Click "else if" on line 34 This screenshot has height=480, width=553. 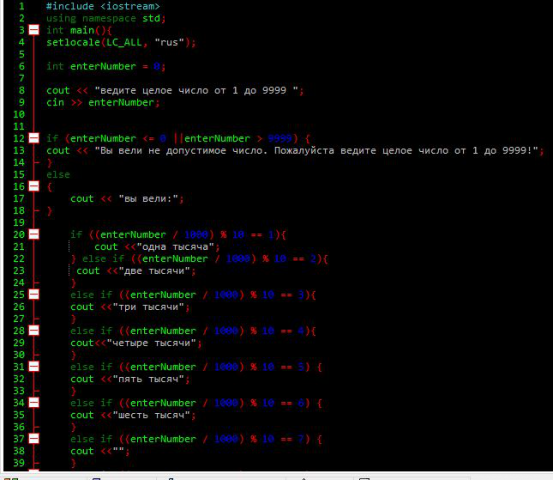91,403
